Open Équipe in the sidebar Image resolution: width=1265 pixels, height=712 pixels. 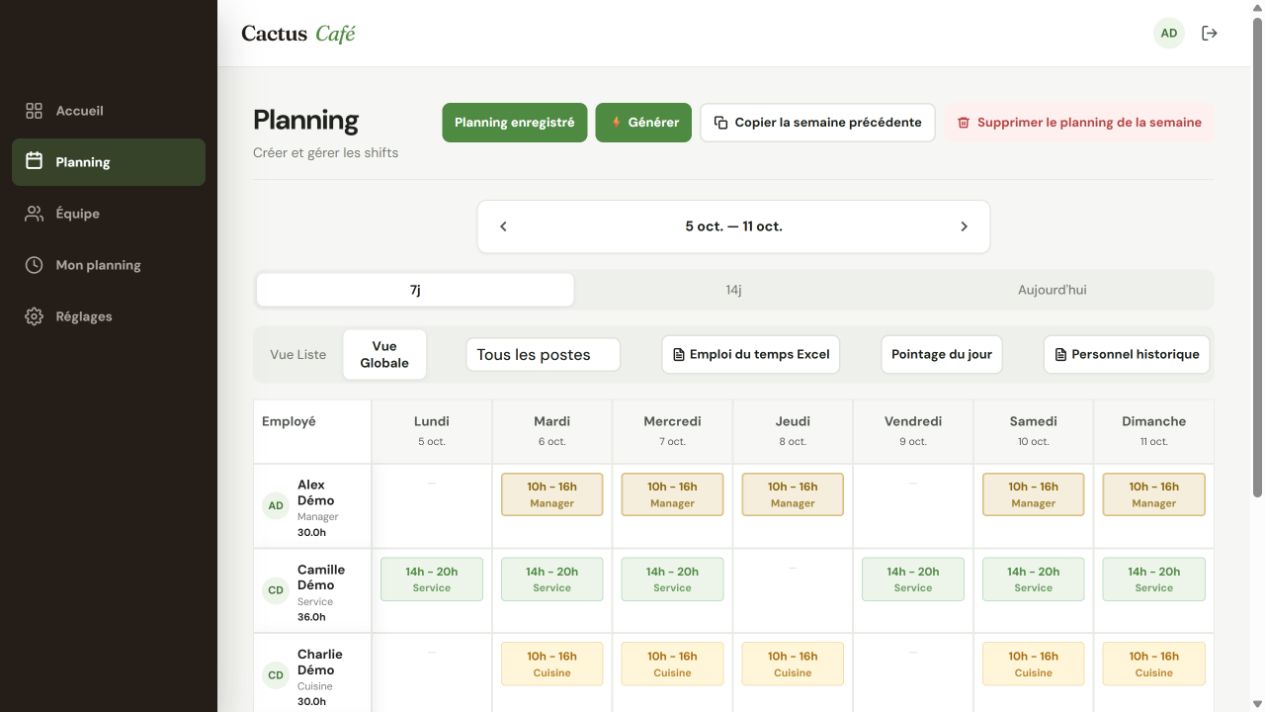pyautogui.click(x=109, y=213)
